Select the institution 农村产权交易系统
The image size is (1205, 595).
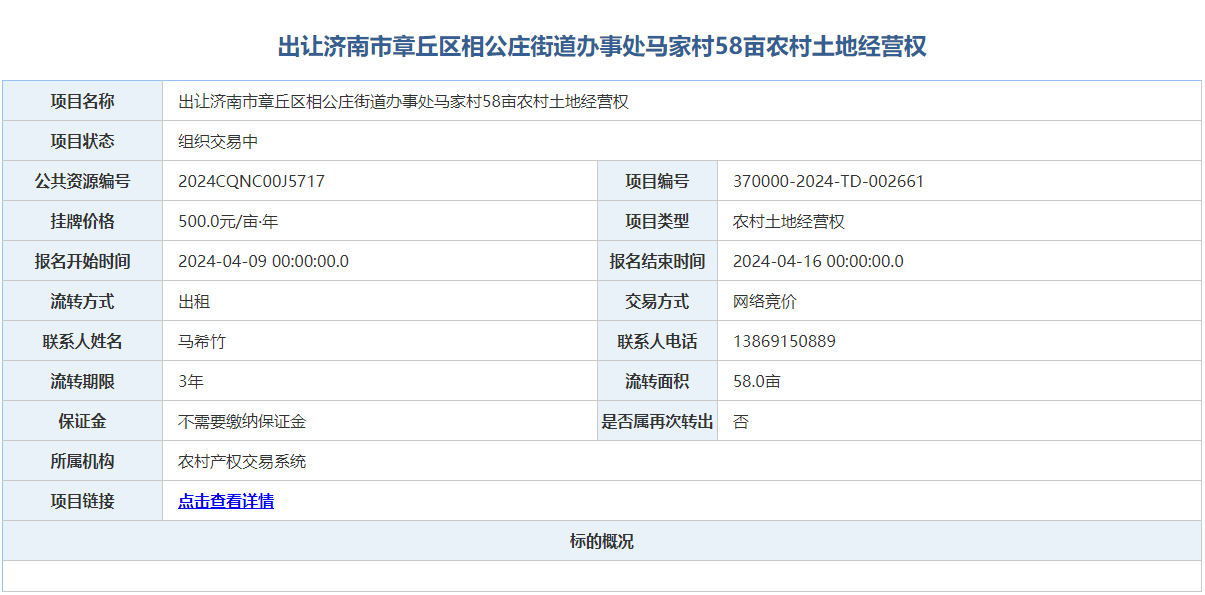coord(242,461)
